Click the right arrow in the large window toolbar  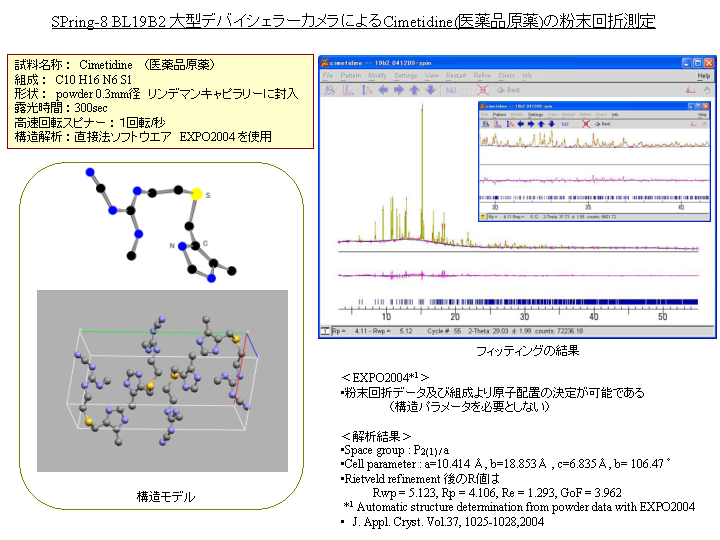click(399, 90)
